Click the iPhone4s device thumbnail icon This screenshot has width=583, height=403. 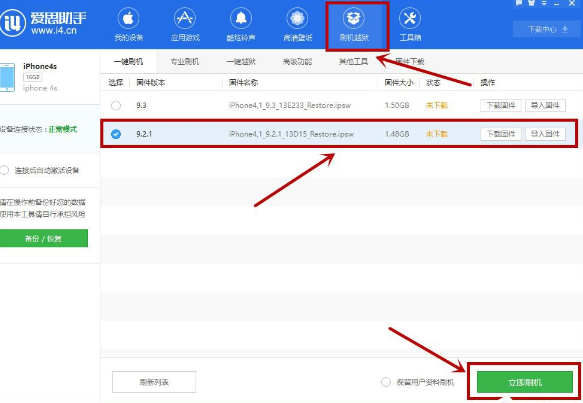pos(7,77)
